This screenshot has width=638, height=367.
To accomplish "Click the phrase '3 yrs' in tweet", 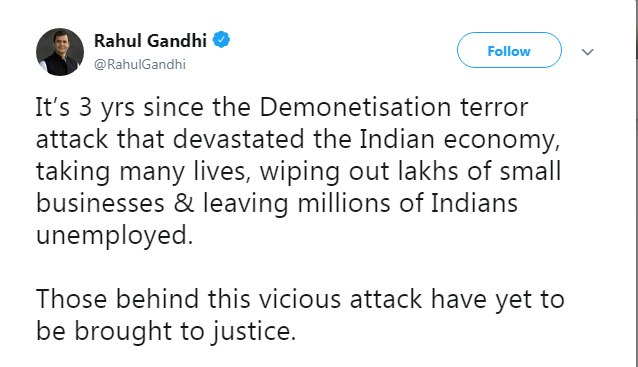I will click(107, 108).
